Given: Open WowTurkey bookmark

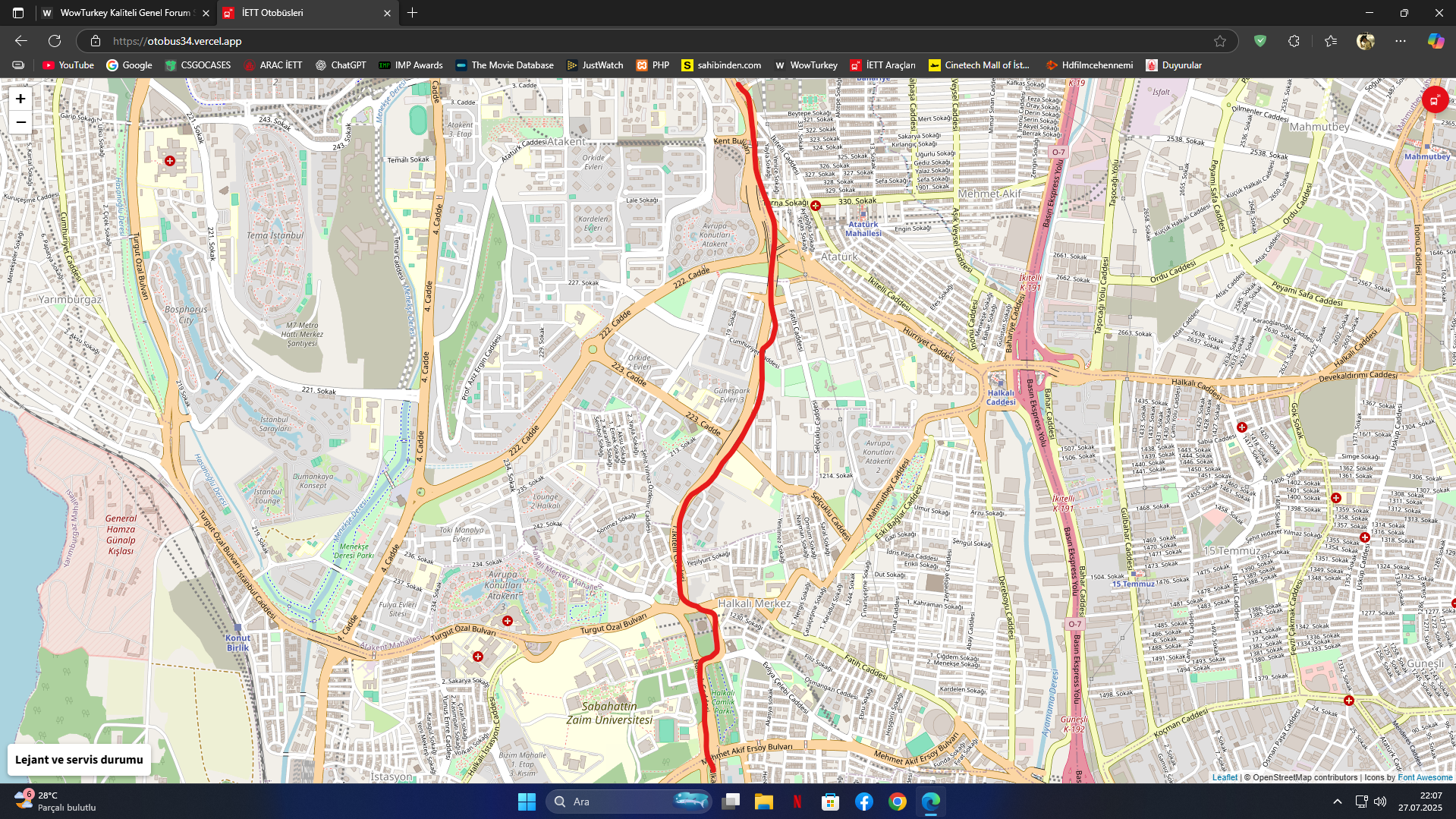Looking at the screenshot, I should [x=806, y=65].
